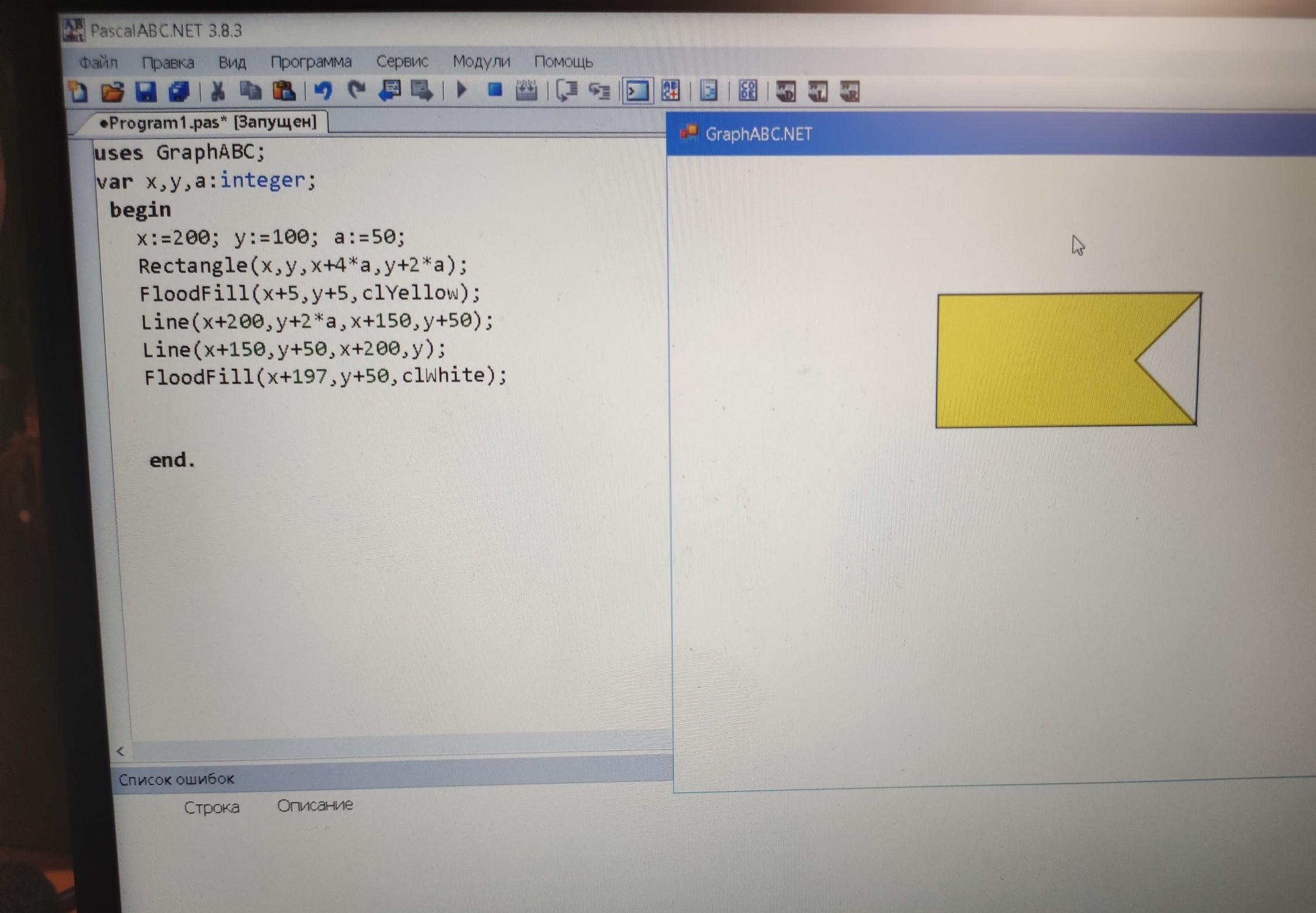This screenshot has width=1316, height=913.
Task: Open the Помощь menu
Action: point(563,61)
